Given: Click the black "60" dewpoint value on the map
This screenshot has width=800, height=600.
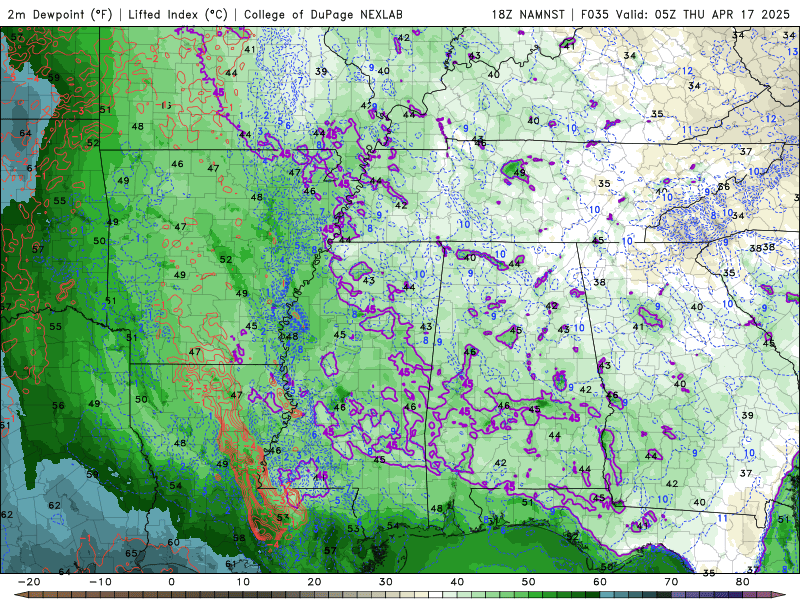Looking at the screenshot, I should click(x=173, y=542).
